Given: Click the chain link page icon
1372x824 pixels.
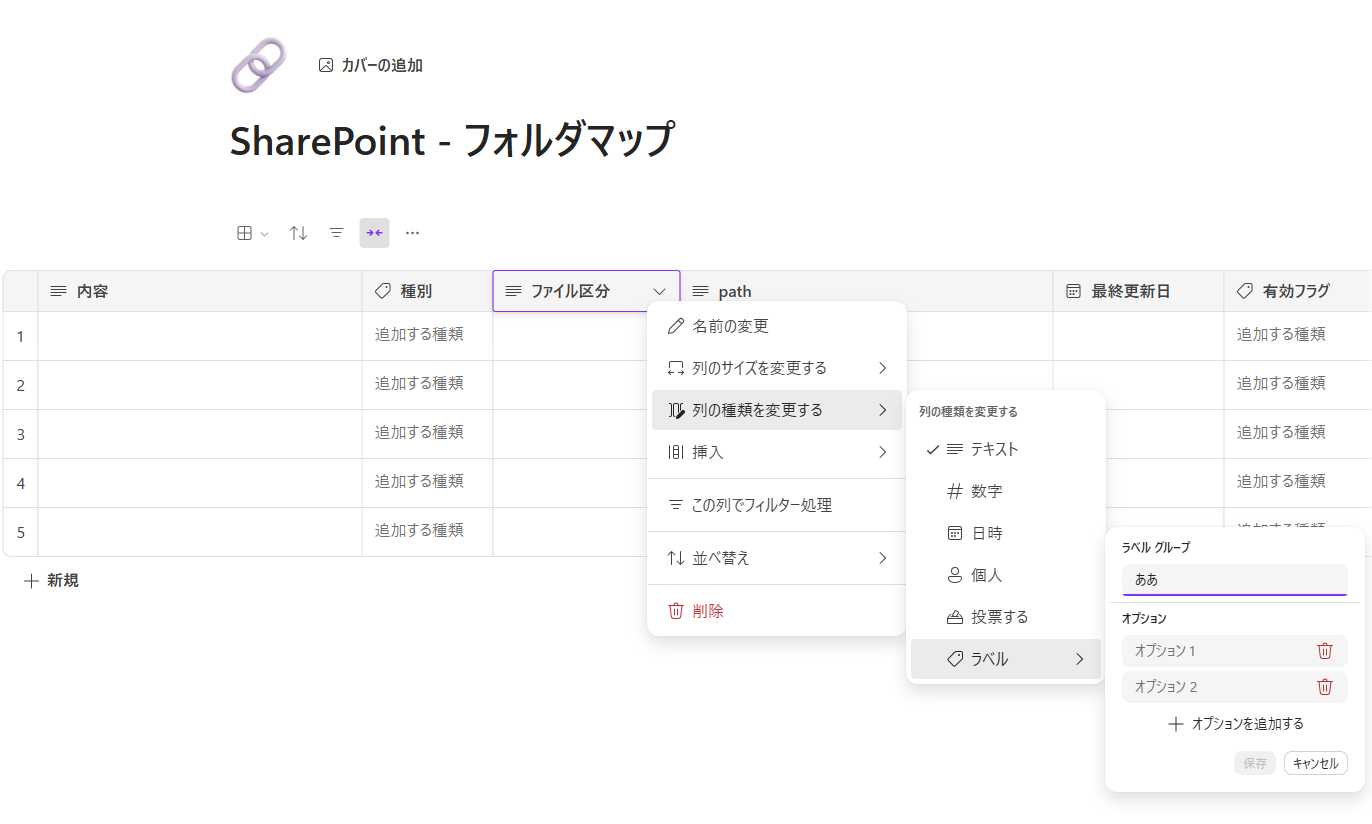Looking at the screenshot, I should (x=259, y=66).
